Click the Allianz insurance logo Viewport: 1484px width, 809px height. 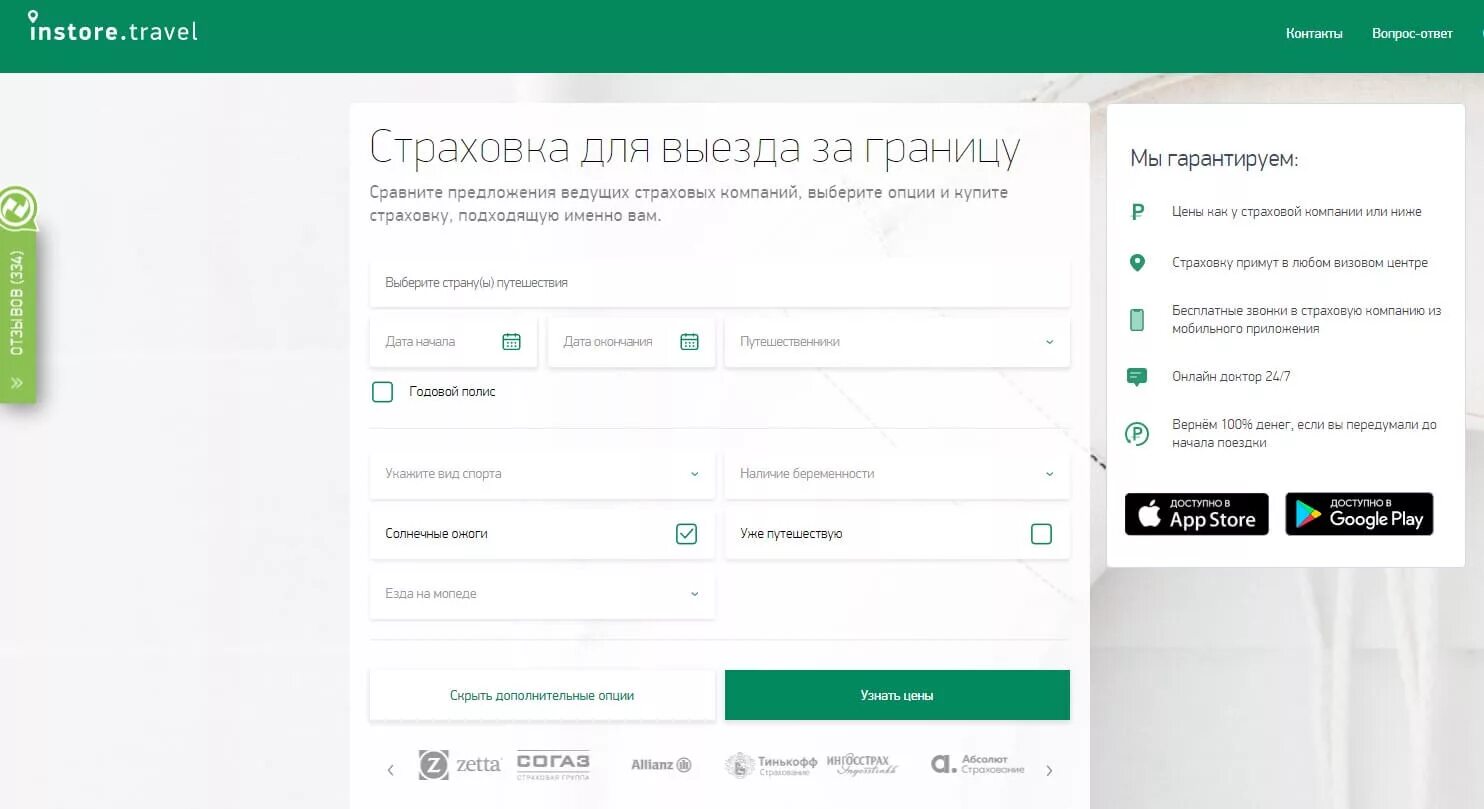coord(661,765)
